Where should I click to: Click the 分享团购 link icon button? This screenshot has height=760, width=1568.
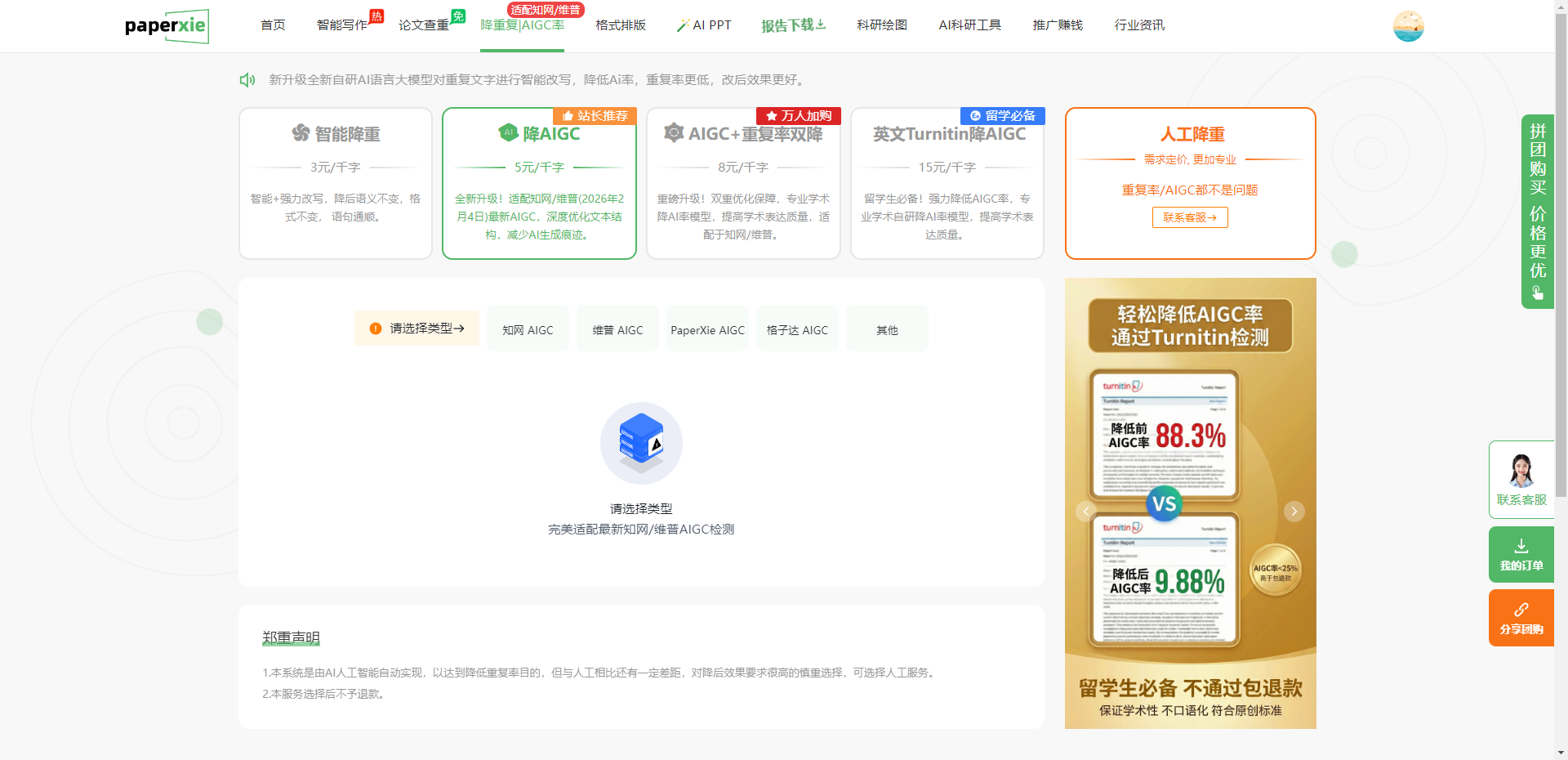click(1521, 618)
